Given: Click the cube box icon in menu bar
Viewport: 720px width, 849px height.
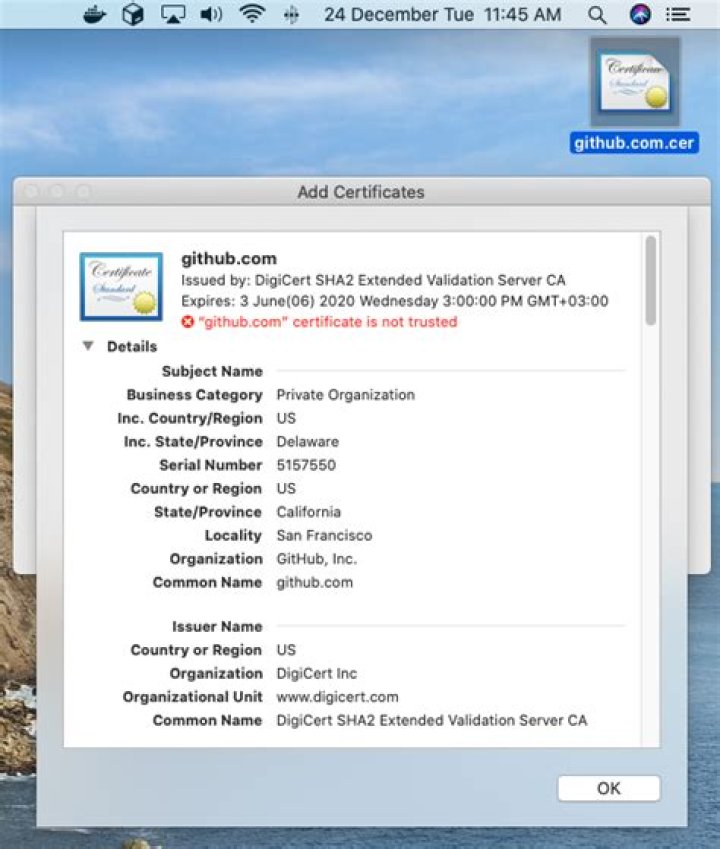Looking at the screenshot, I should [x=133, y=15].
